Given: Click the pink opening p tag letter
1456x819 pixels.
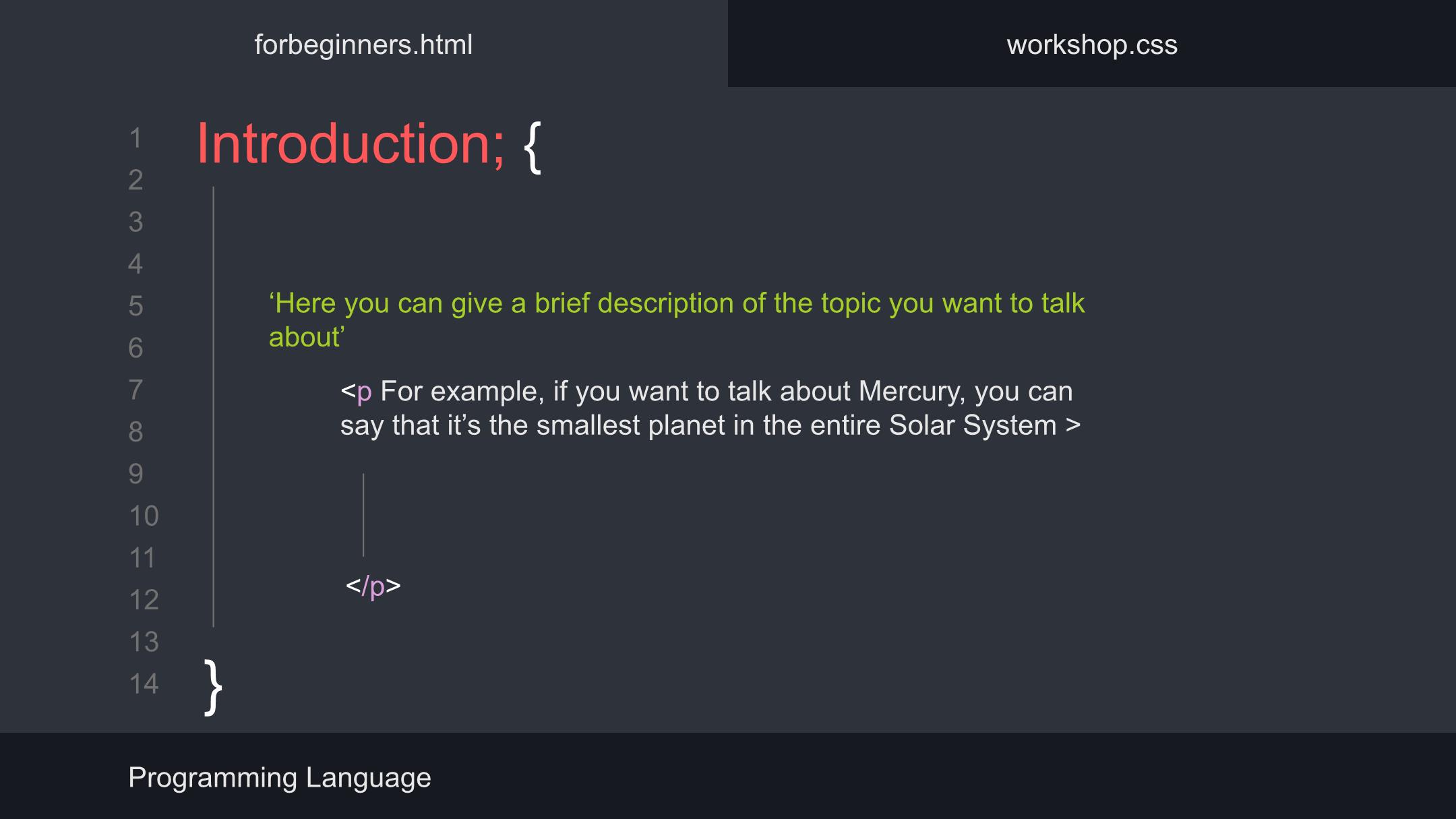Looking at the screenshot, I should tap(364, 393).
